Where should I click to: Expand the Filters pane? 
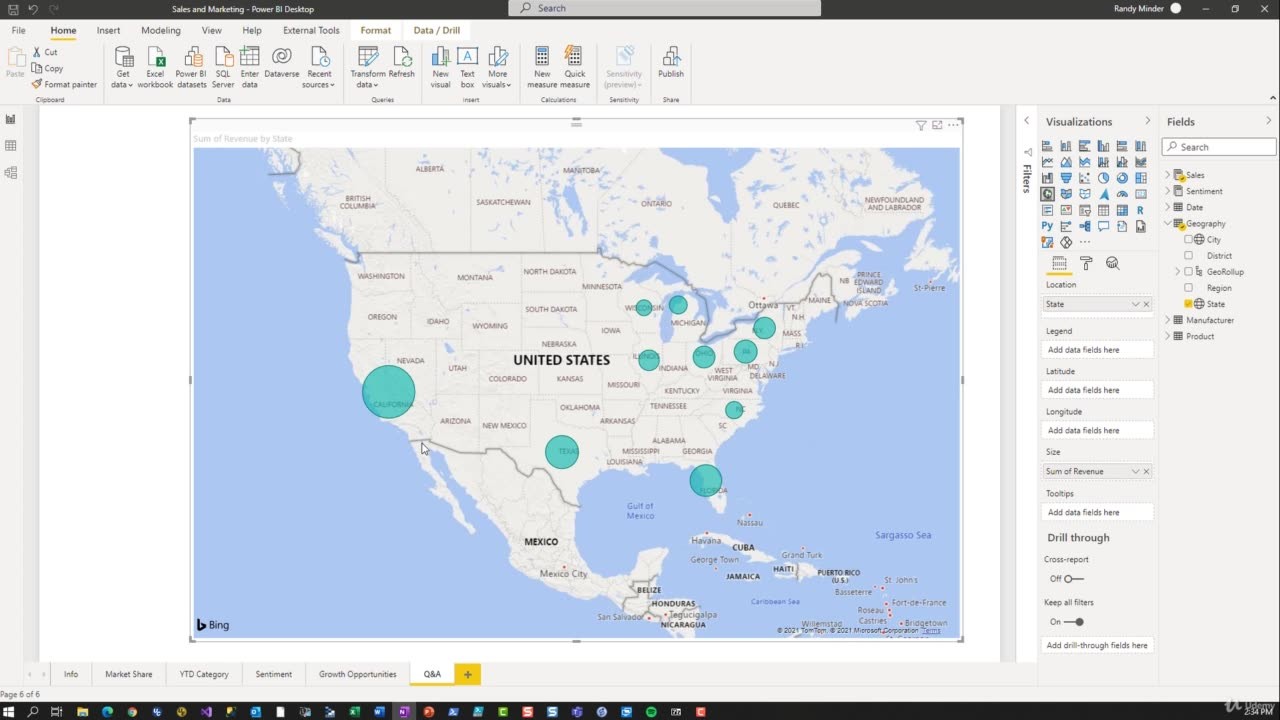(x=1026, y=121)
